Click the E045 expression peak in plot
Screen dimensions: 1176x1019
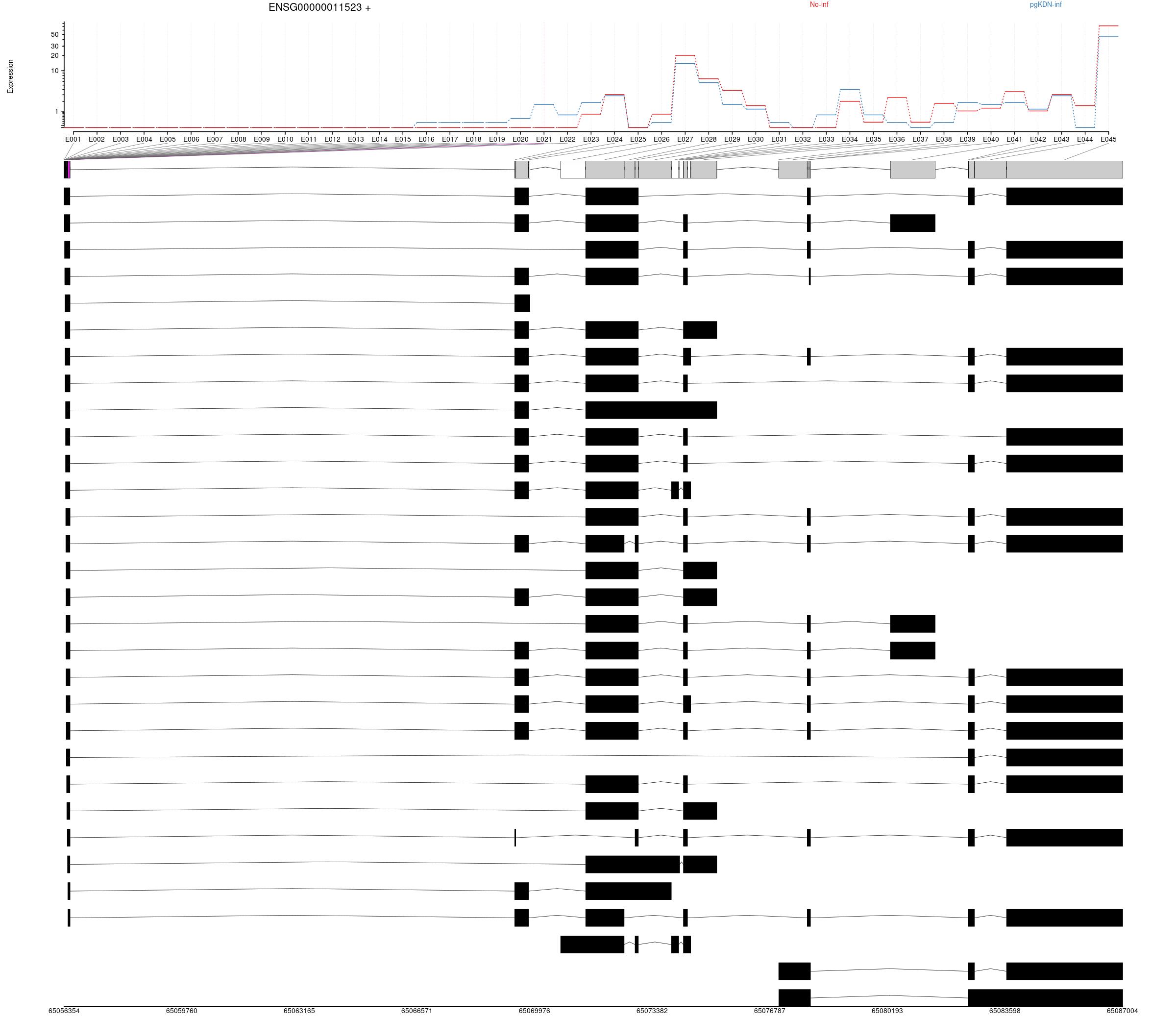1108,25
